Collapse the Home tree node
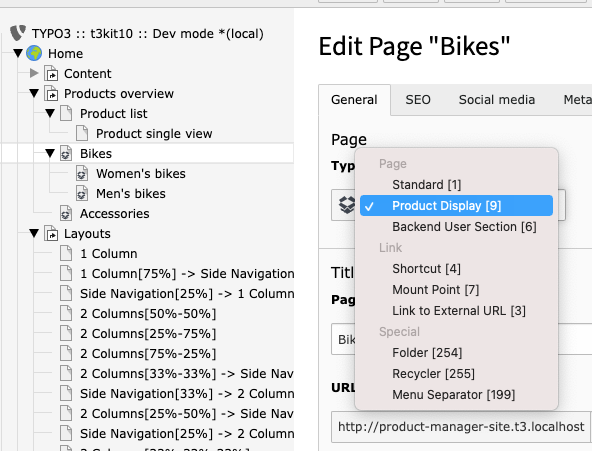Image resolution: width=592 pixels, height=451 pixels. 18,53
